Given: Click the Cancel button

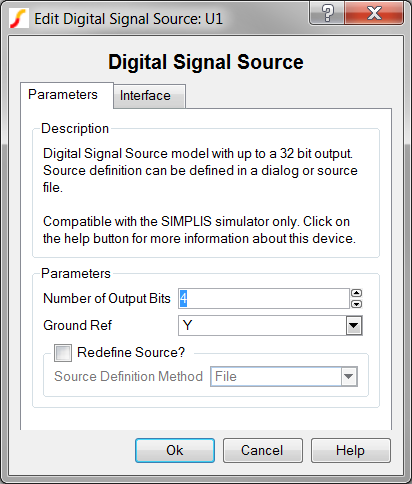Looking at the screenshot, I should pos(263,450).
